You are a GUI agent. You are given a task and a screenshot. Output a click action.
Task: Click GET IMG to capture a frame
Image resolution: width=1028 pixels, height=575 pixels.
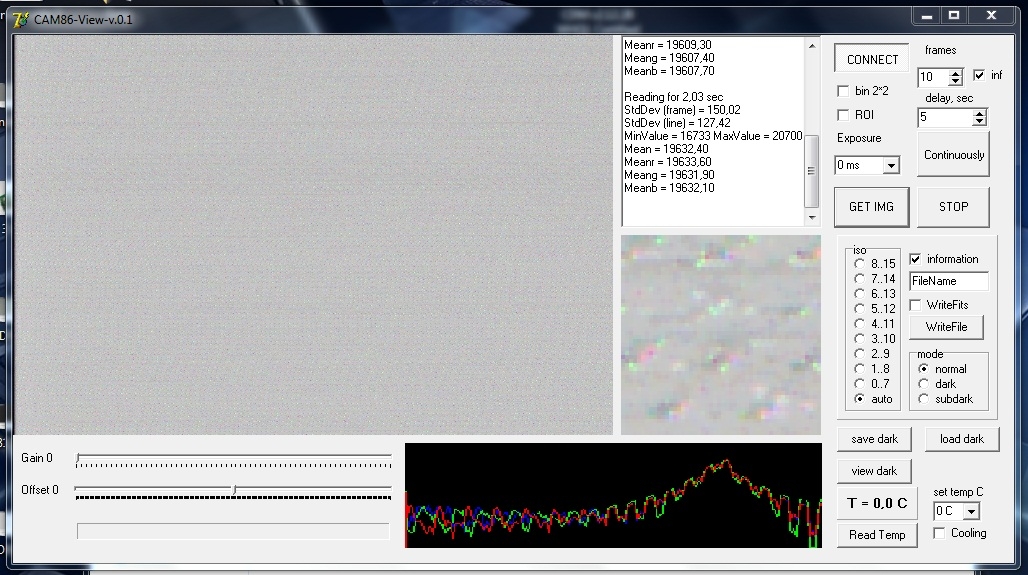[871, 207]
